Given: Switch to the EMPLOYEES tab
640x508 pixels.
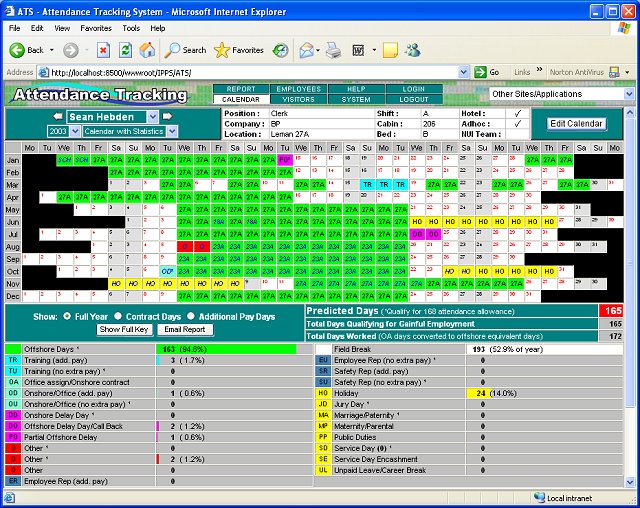Looking at the screenshot, I should (298, 89).
